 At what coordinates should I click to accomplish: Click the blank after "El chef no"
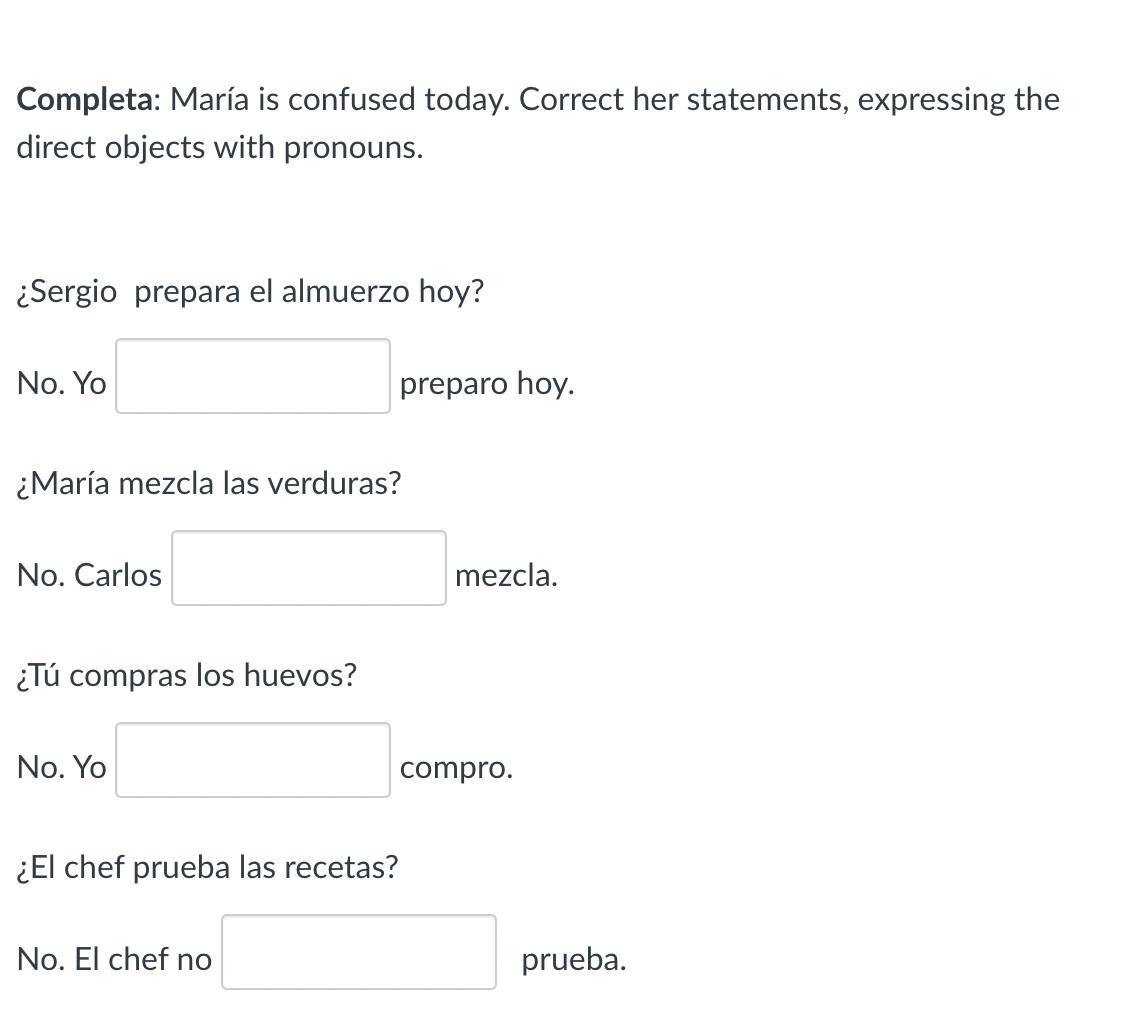(358, 952)
